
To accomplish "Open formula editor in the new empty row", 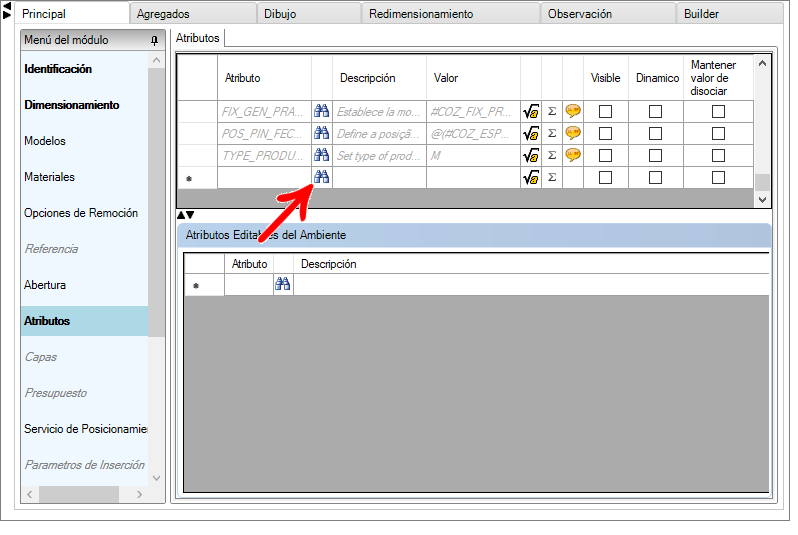I will click(531, 177).
